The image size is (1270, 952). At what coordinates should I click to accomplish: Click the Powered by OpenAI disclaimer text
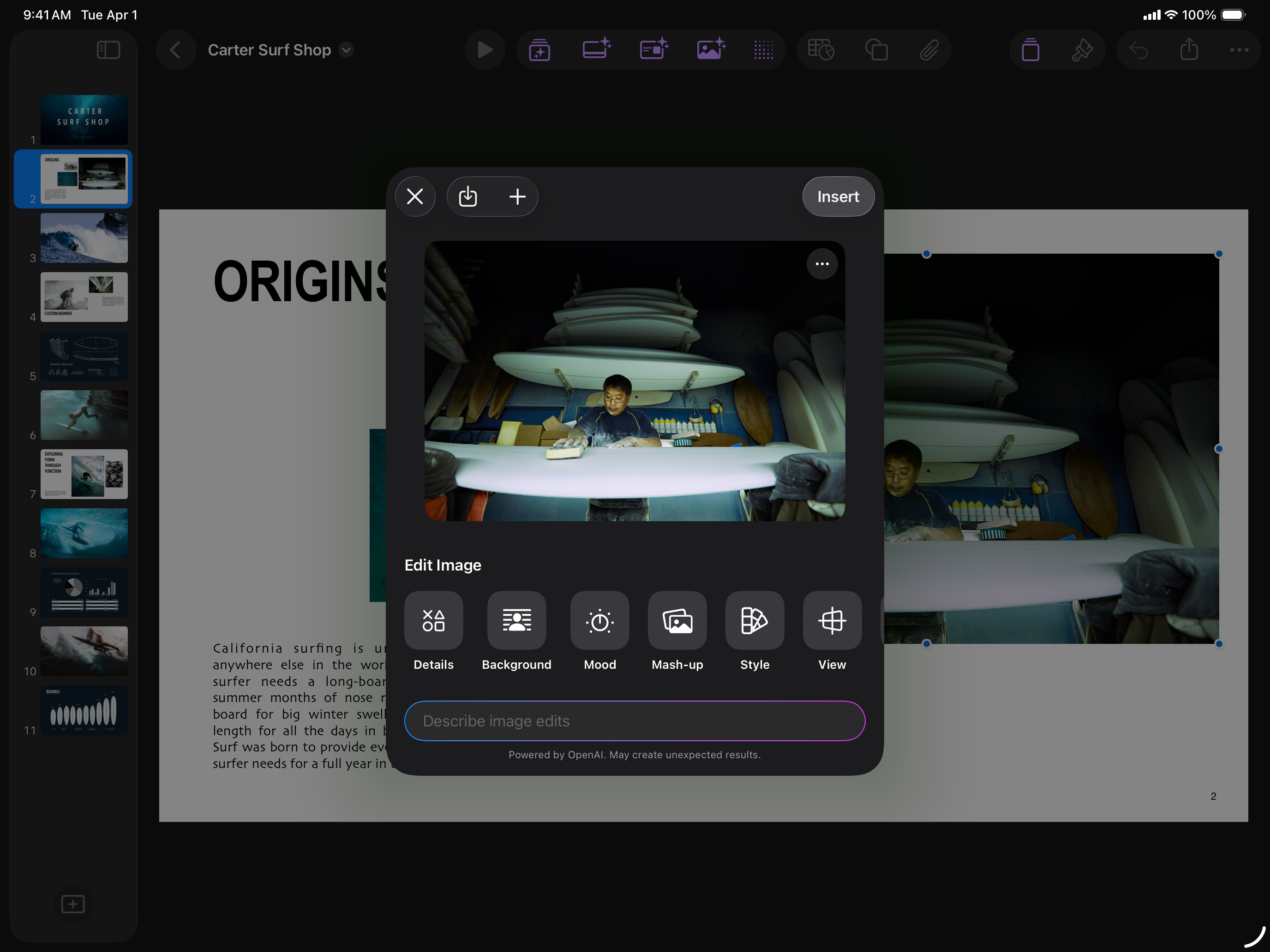635,755
